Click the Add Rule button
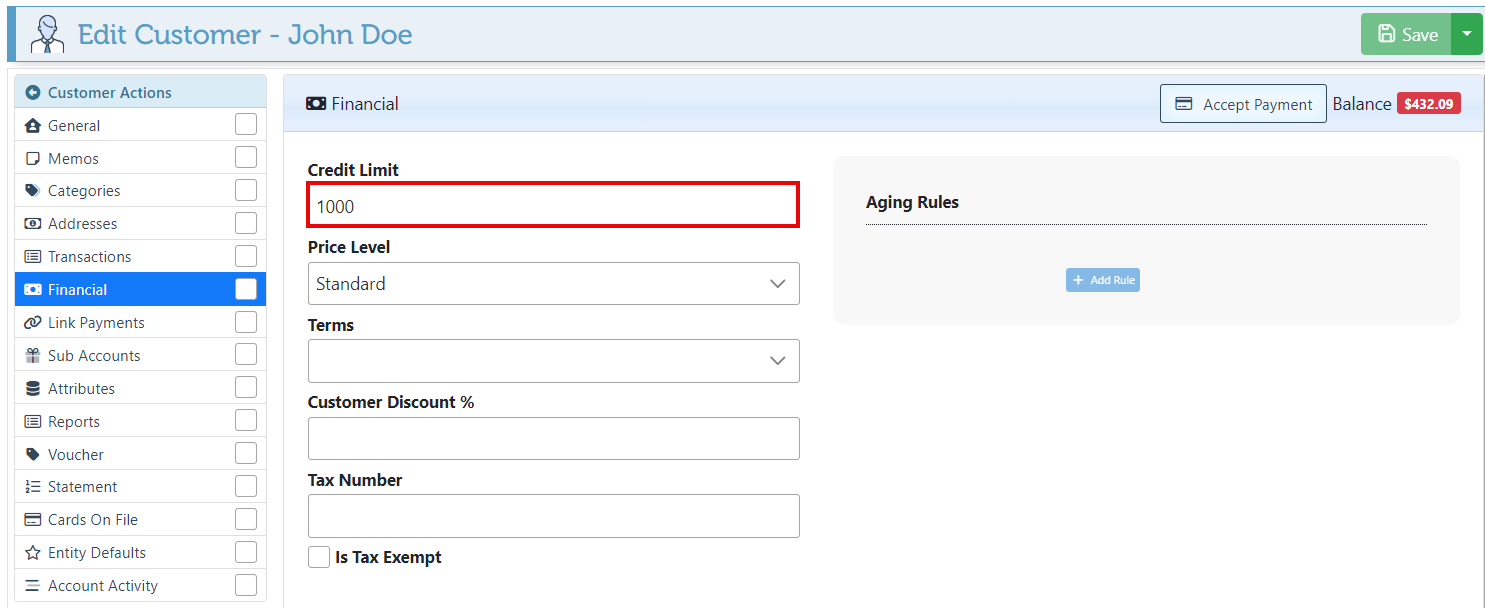Image resolution: width=1485 pixels, height=608 pixels. [x=1103, y=280]
